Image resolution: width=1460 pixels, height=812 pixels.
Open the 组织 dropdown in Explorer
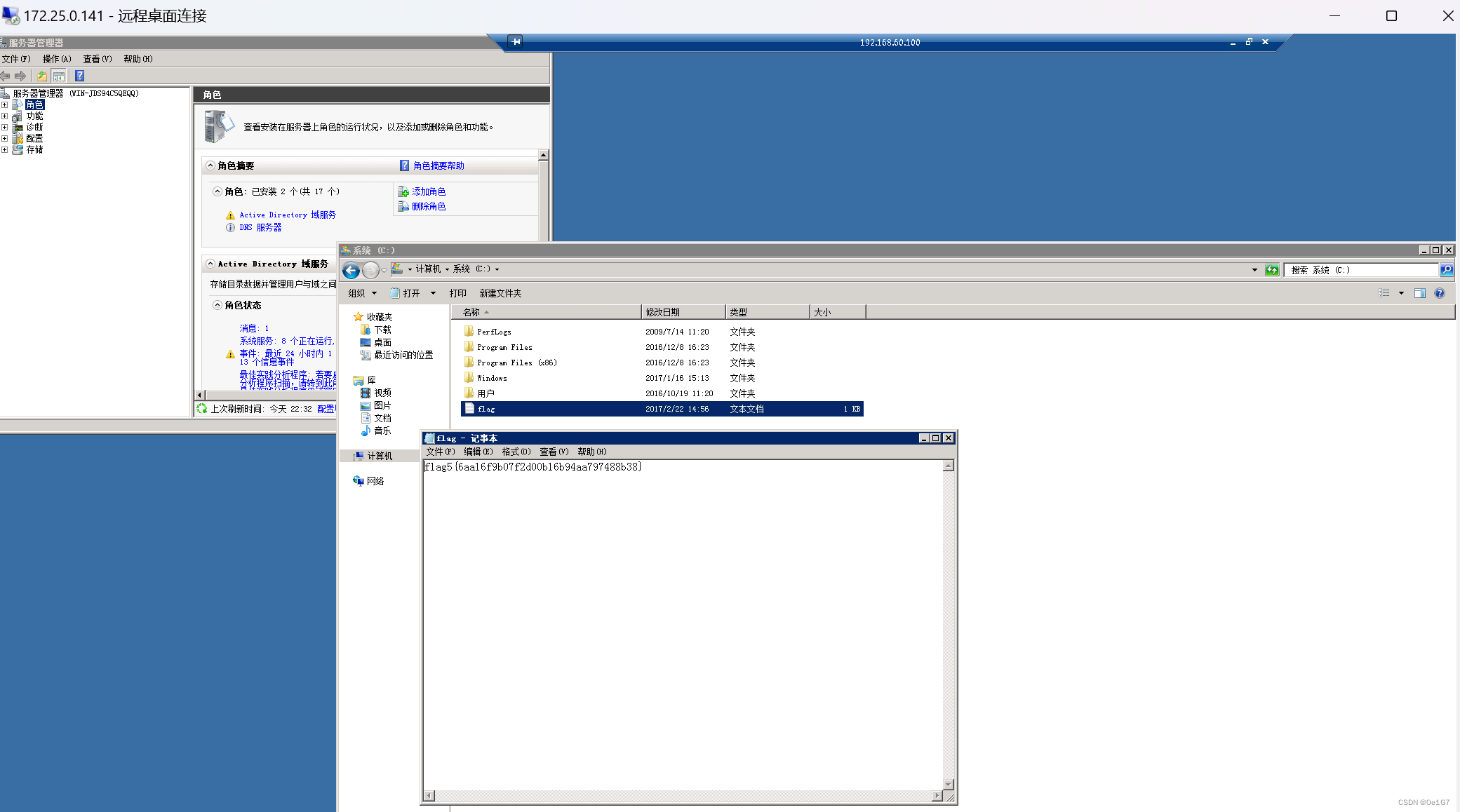363,293
